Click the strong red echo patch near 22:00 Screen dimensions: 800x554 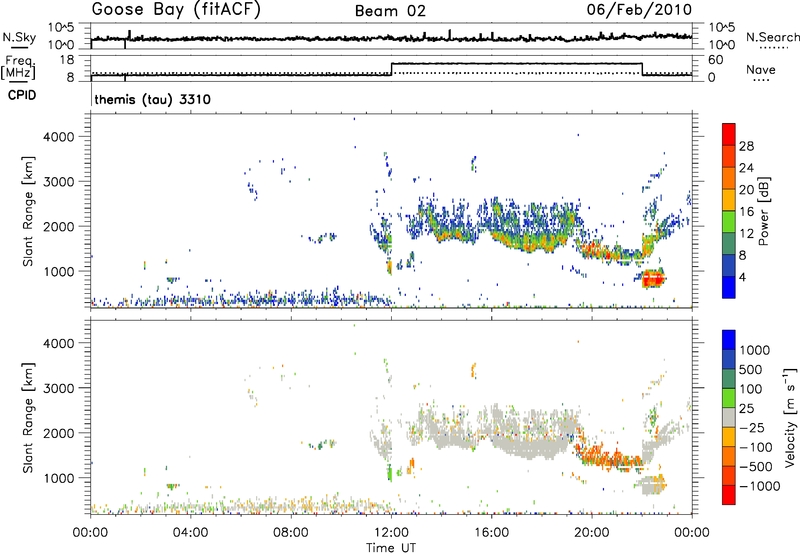coord(654,279)
